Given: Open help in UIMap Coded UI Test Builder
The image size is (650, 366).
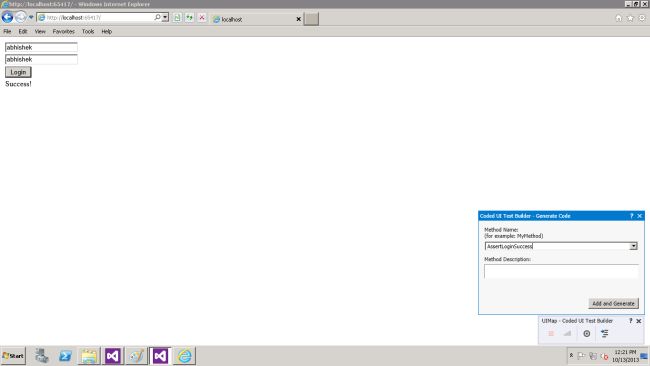Looking at the screenshot, I should coord(631,321).
